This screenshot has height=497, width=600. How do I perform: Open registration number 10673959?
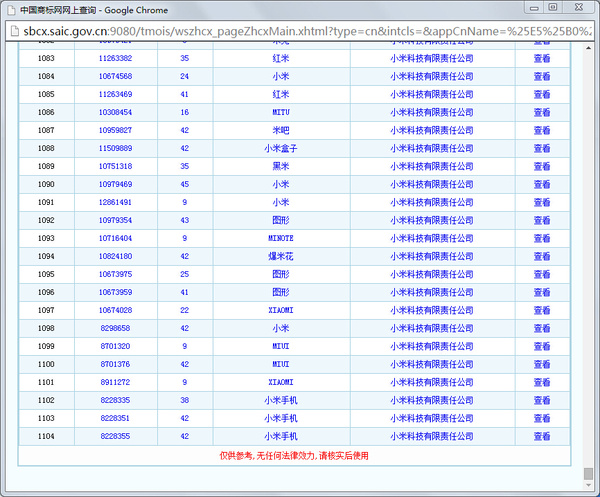pos(116,292)
